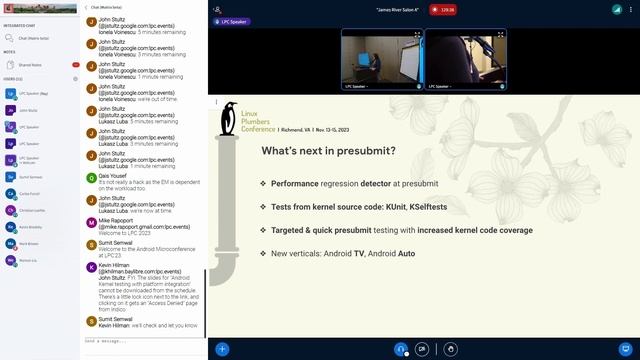The height and width of the screenshot is (360, 640).
Task: Click the red badge on Shared Notes
Action: [x=76, y=65]
